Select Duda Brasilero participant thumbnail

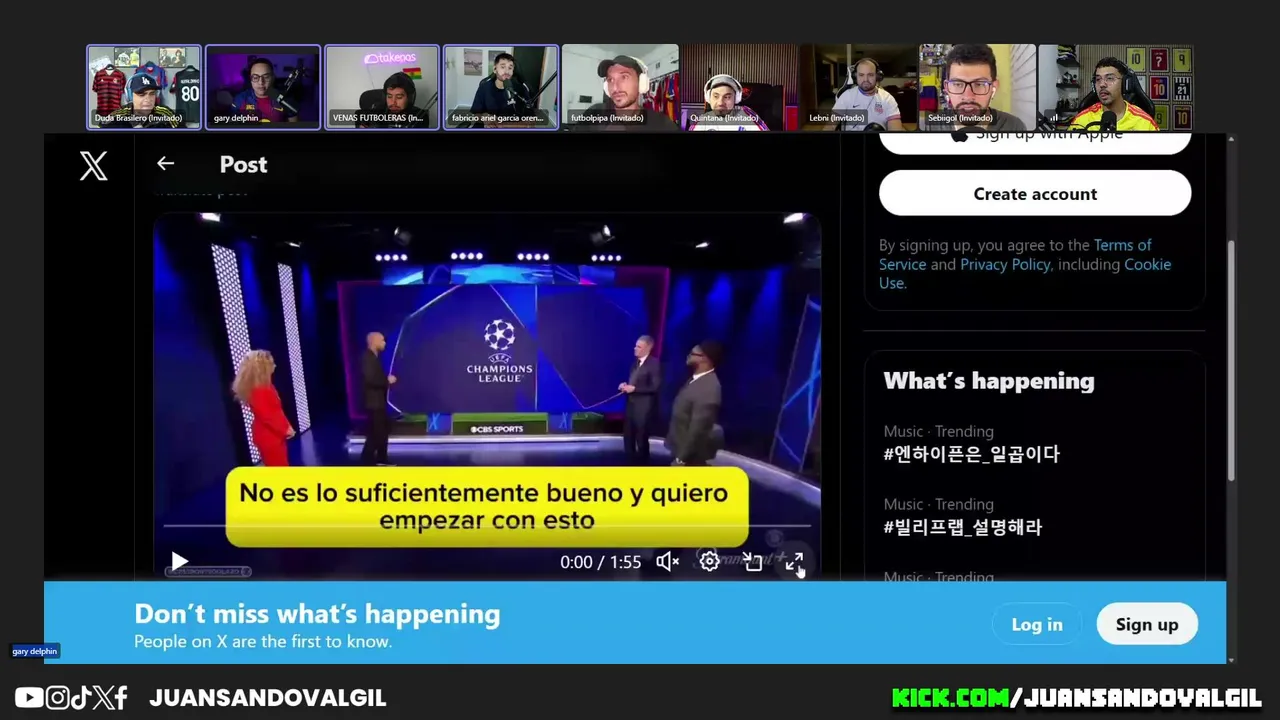pos(144,87)
